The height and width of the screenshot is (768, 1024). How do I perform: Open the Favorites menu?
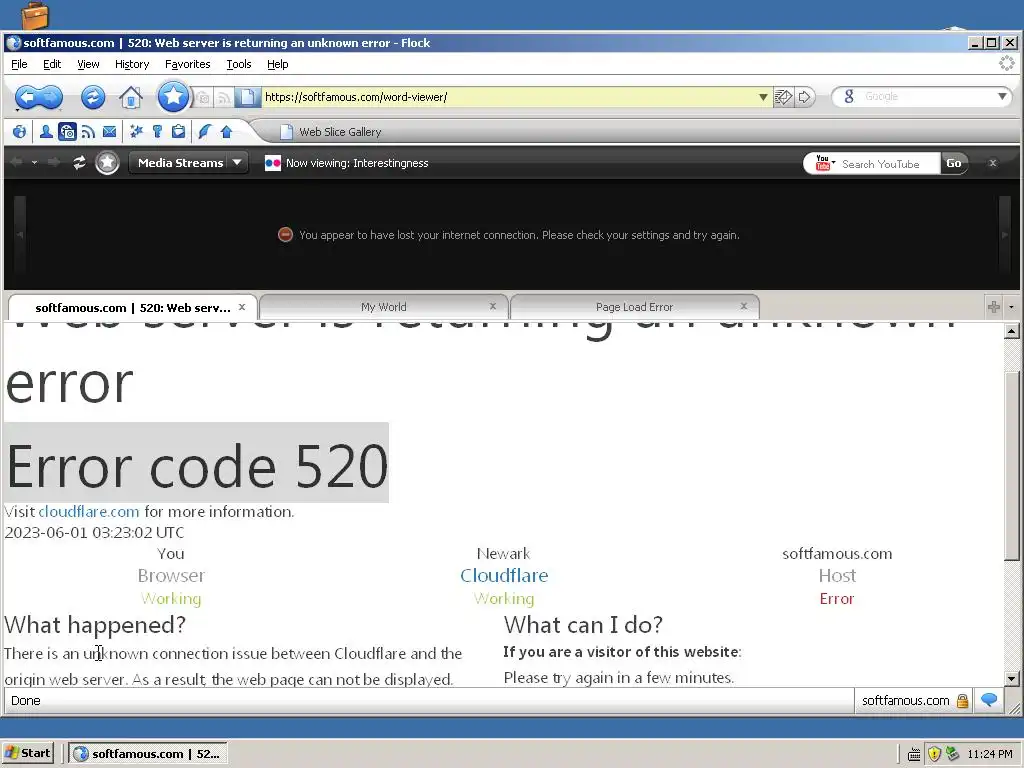(187, 64)
